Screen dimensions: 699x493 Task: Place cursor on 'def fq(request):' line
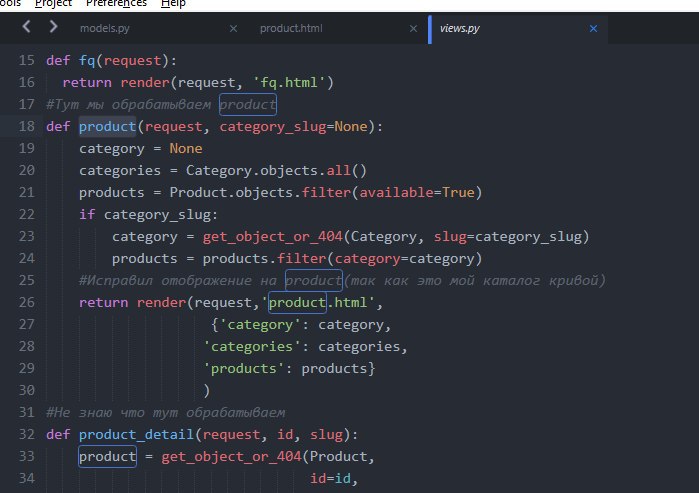tap(111, 61)
